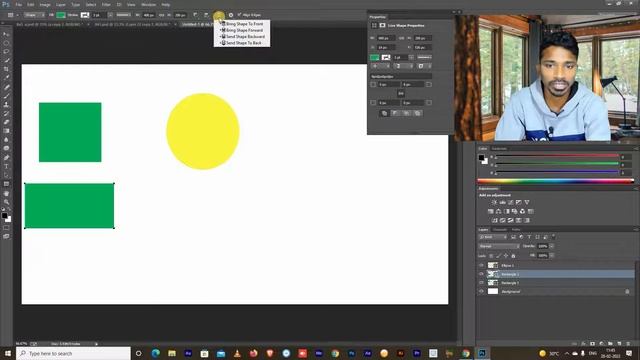Select the Lasso tool
This screenshot has width=640, height=360.
6,52
